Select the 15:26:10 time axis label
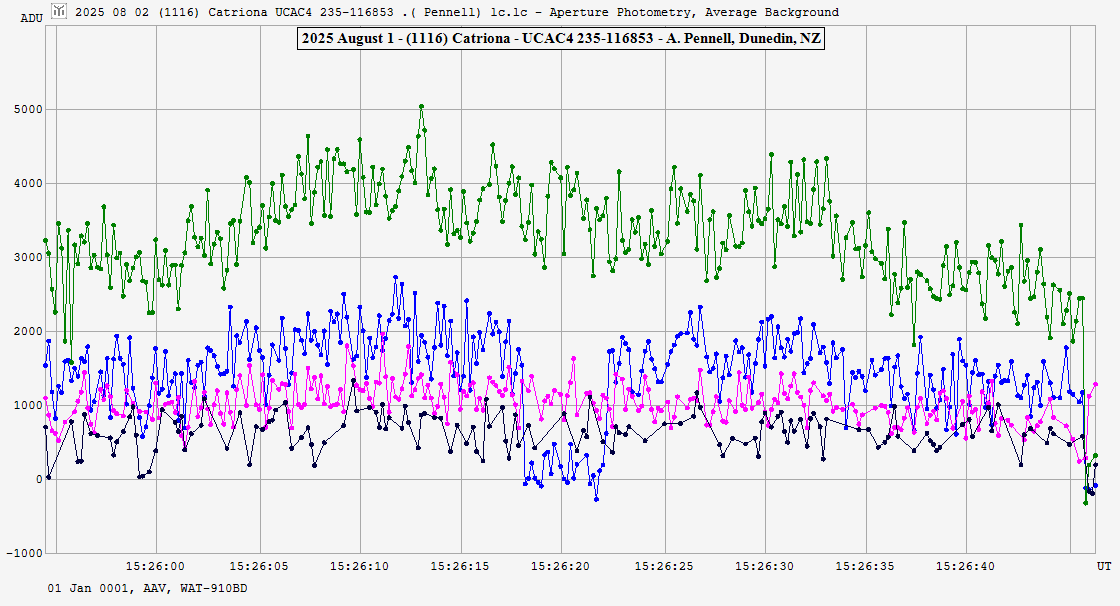This screenshot has height=606, width=1120. tap(358, 566)
